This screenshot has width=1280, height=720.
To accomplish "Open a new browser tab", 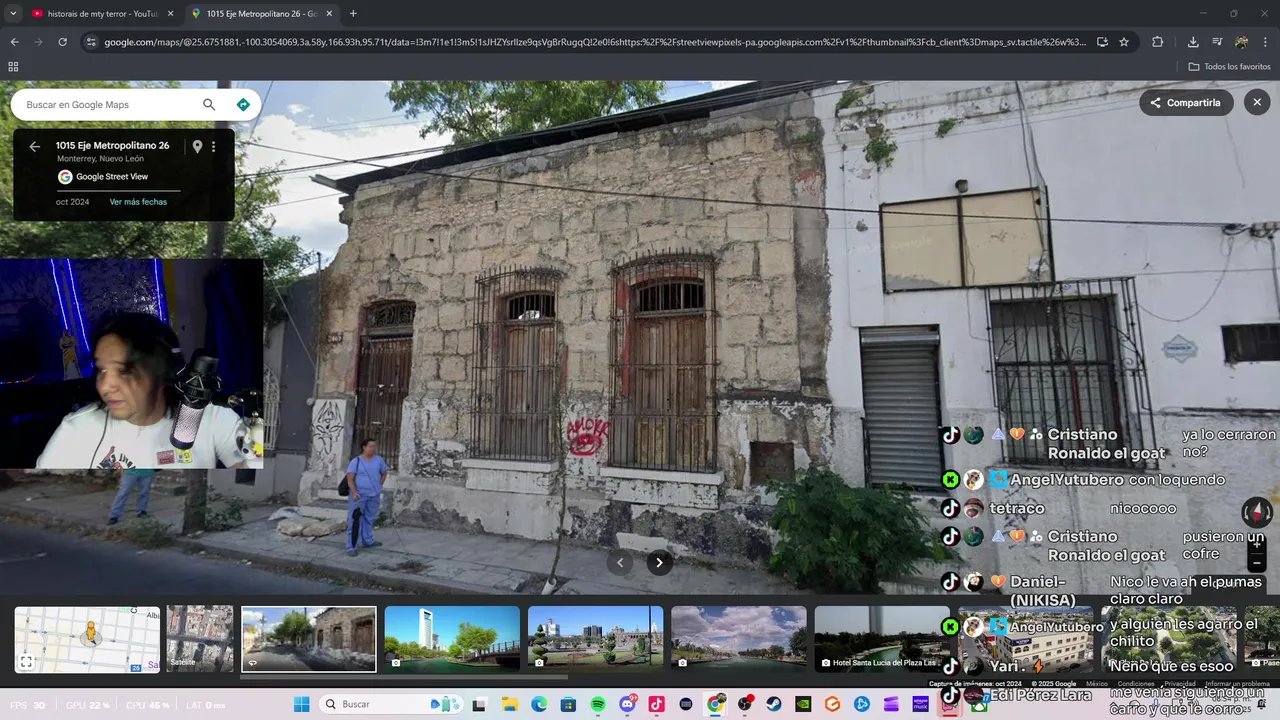I will (353, 14).
